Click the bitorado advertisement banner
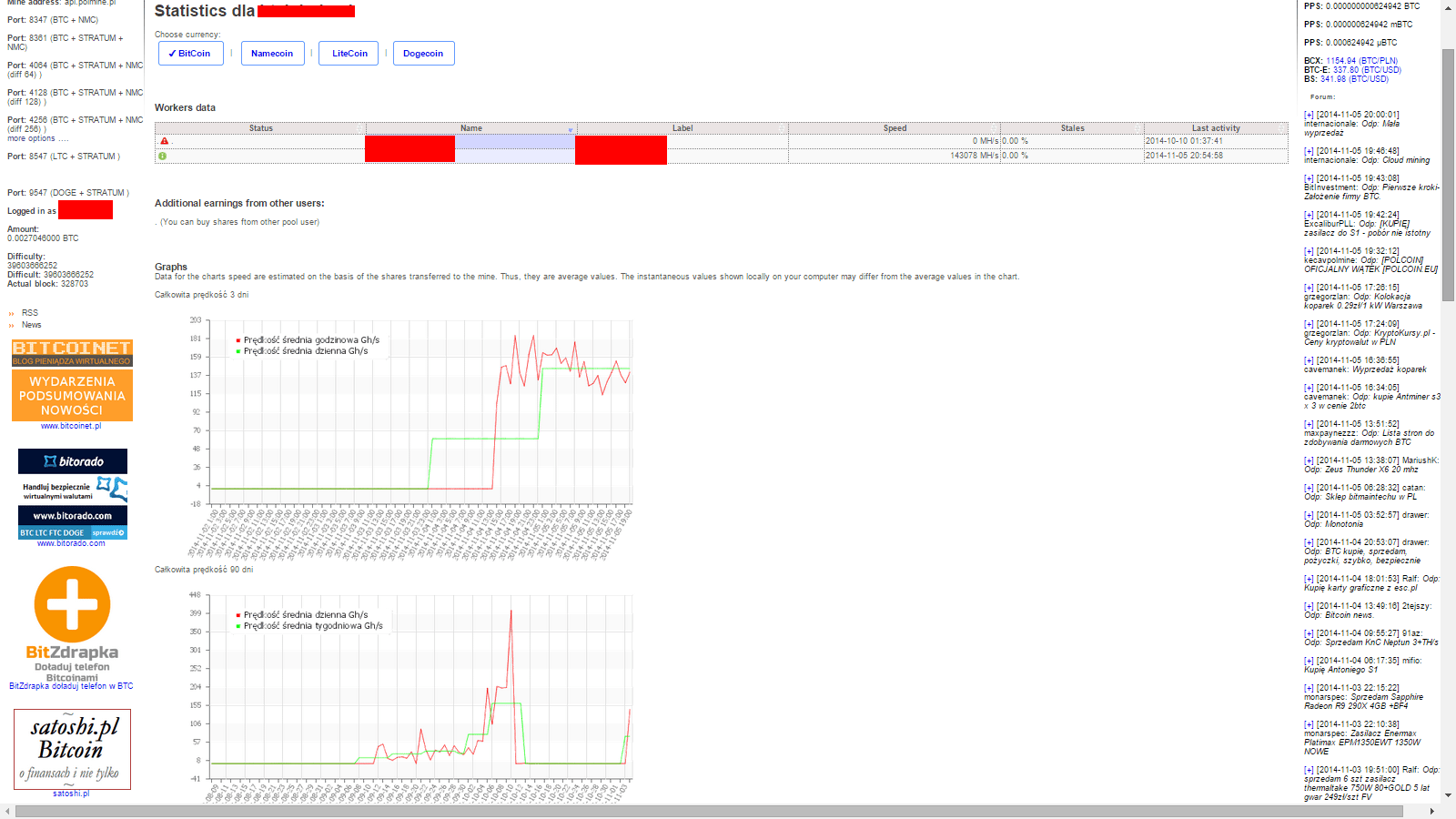1456x819 pixels. click(73, 493)
